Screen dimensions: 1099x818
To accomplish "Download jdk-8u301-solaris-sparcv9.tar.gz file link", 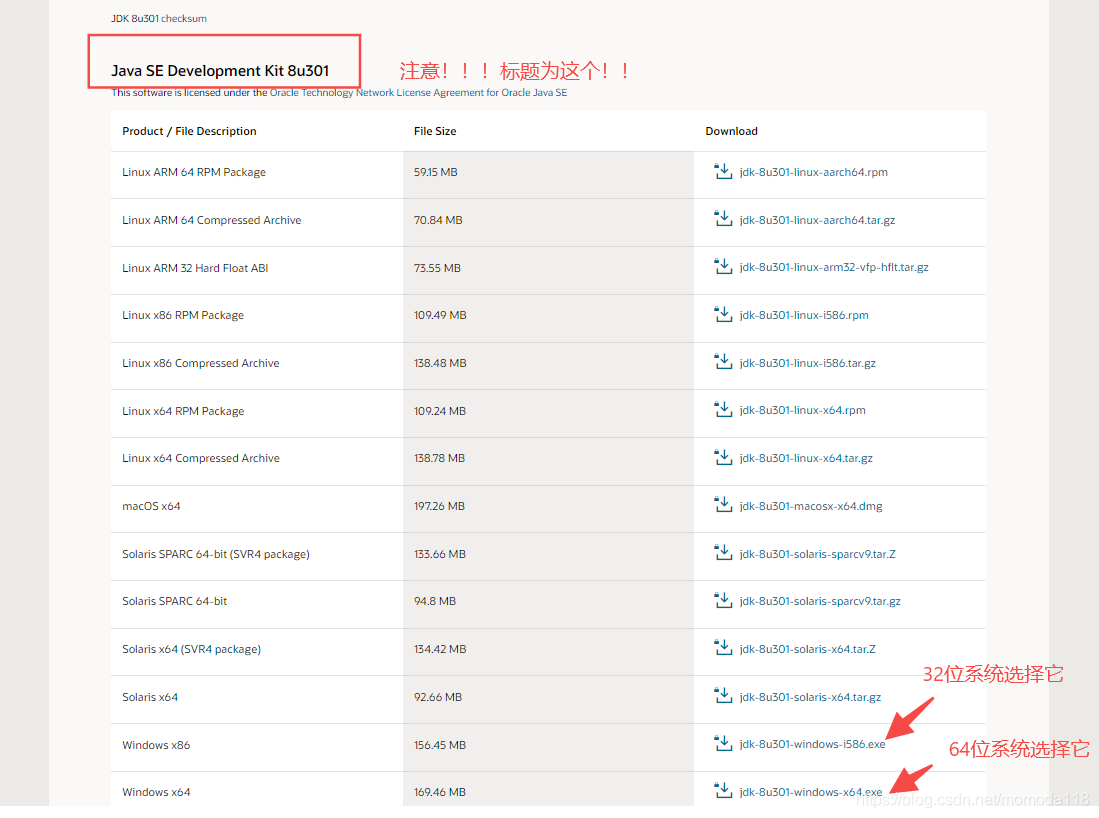I will [819, 601].
